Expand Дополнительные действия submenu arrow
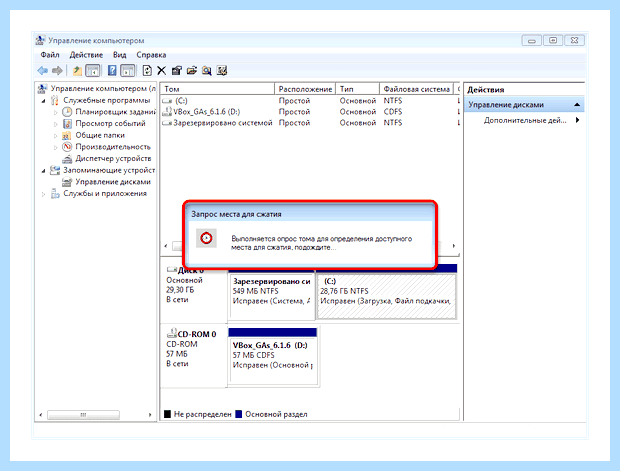 click(578, 120)
